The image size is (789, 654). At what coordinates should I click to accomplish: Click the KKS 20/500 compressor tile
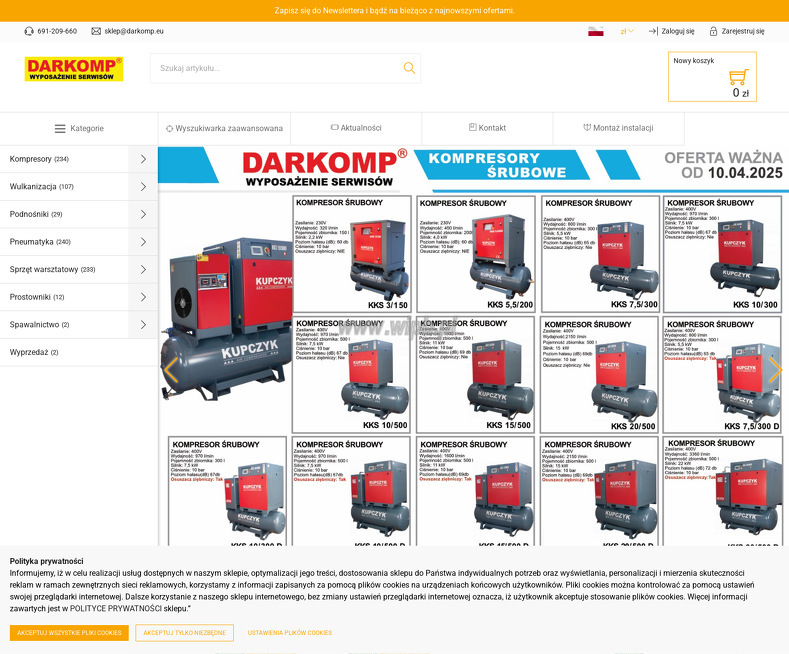pyautogui.click(x=600, y=375)
